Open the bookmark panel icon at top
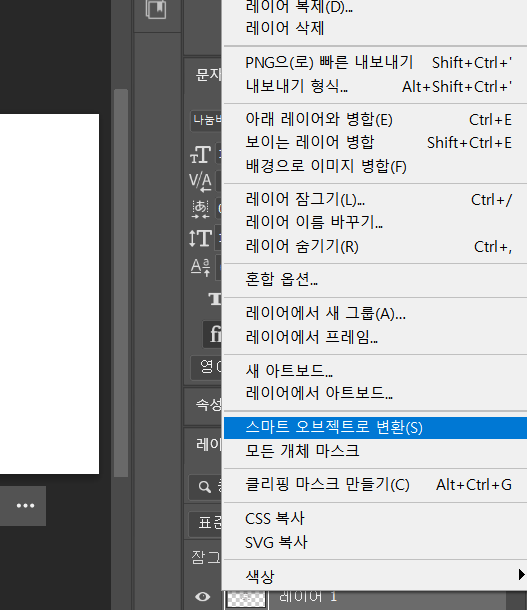 pyautogui.click(x=156, y=9)
